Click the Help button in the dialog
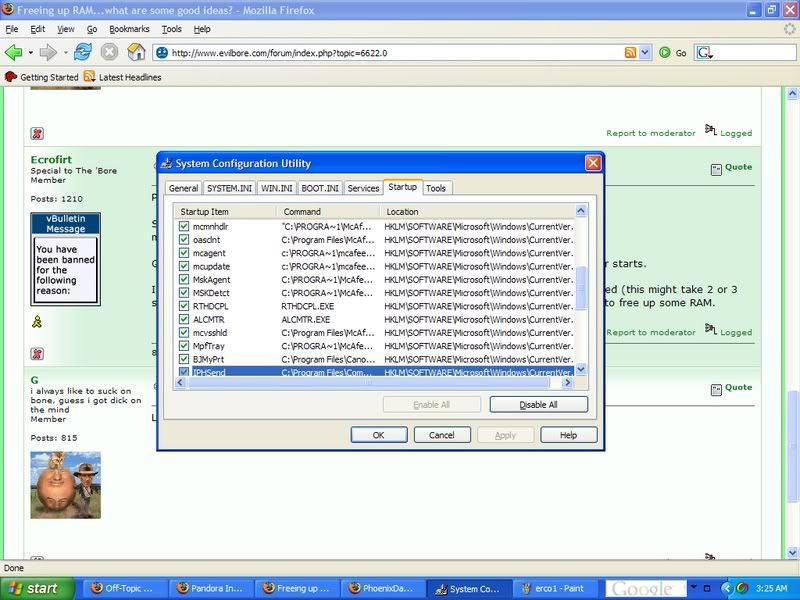800x600 pixels. [x=568, y=435]
